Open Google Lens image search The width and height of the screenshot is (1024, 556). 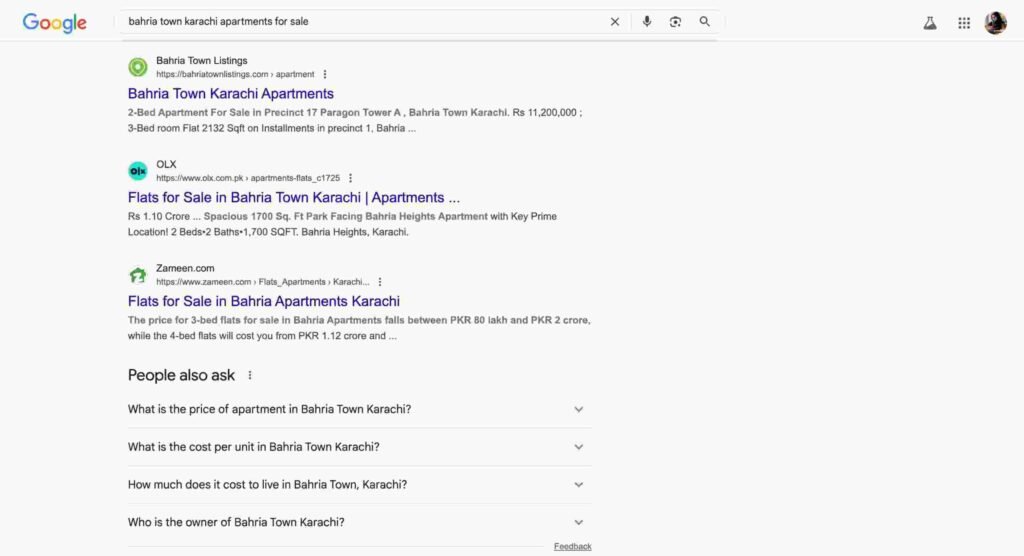pos(676,22)
